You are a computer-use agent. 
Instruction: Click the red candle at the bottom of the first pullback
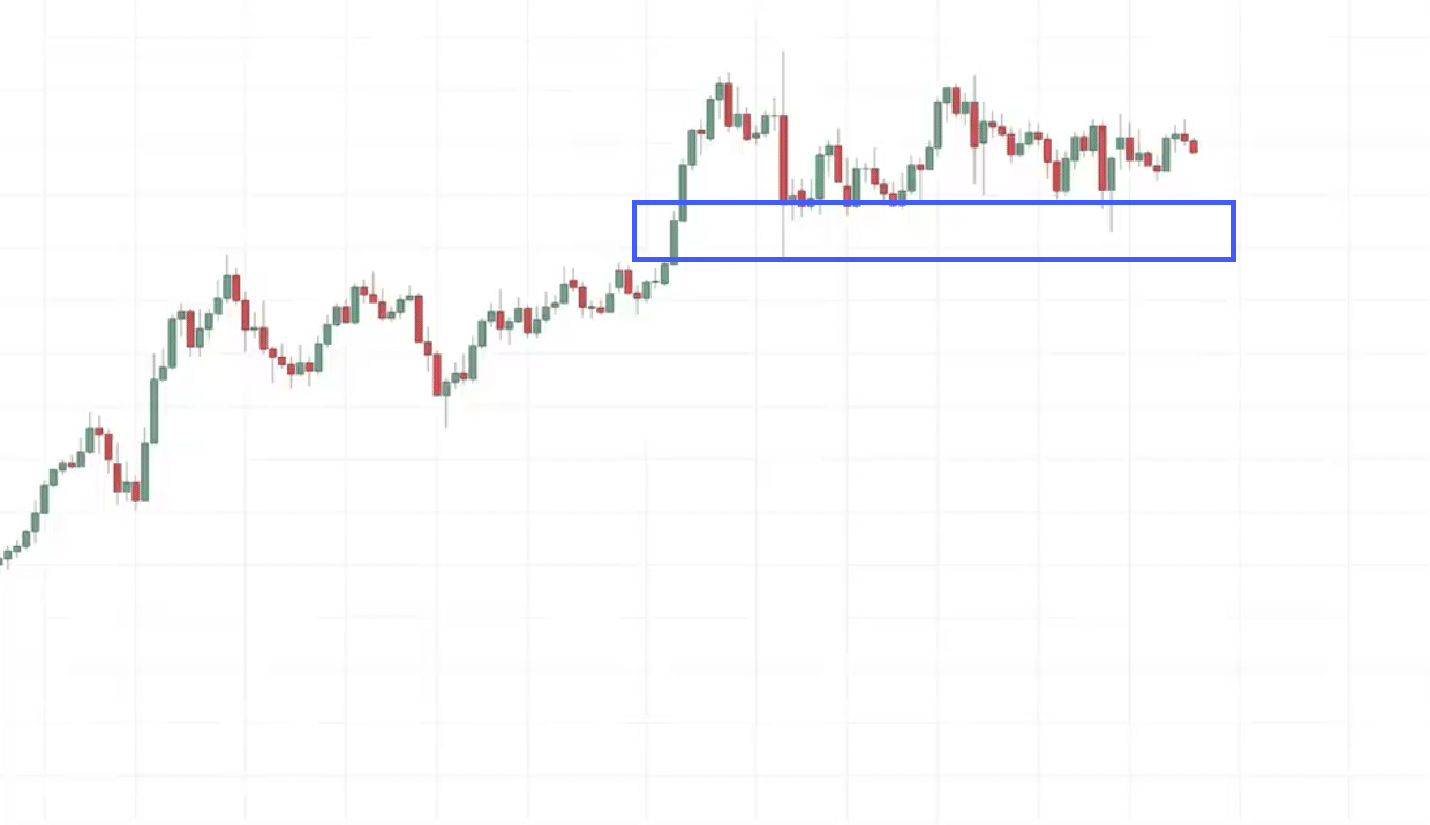click(135, 491)
